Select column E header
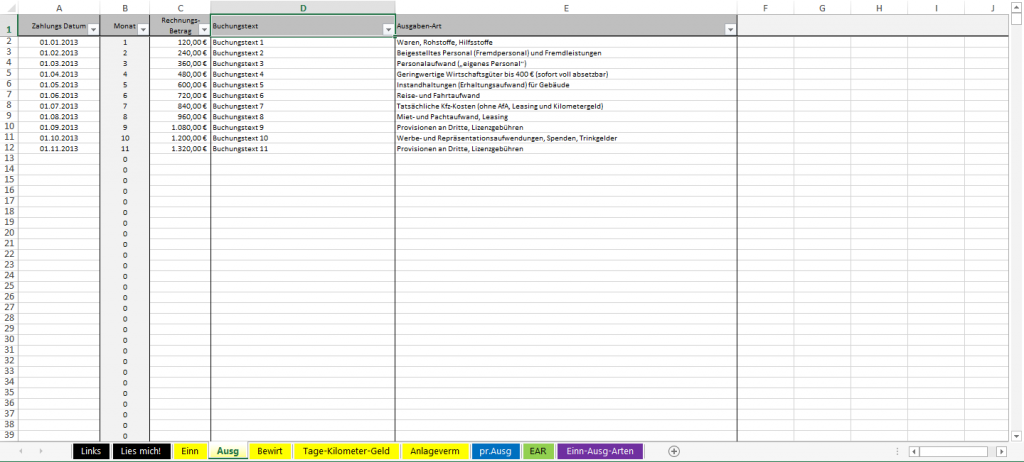This screenshot has height=462, width=1024. pyautogui.click(x=566, y=8)
